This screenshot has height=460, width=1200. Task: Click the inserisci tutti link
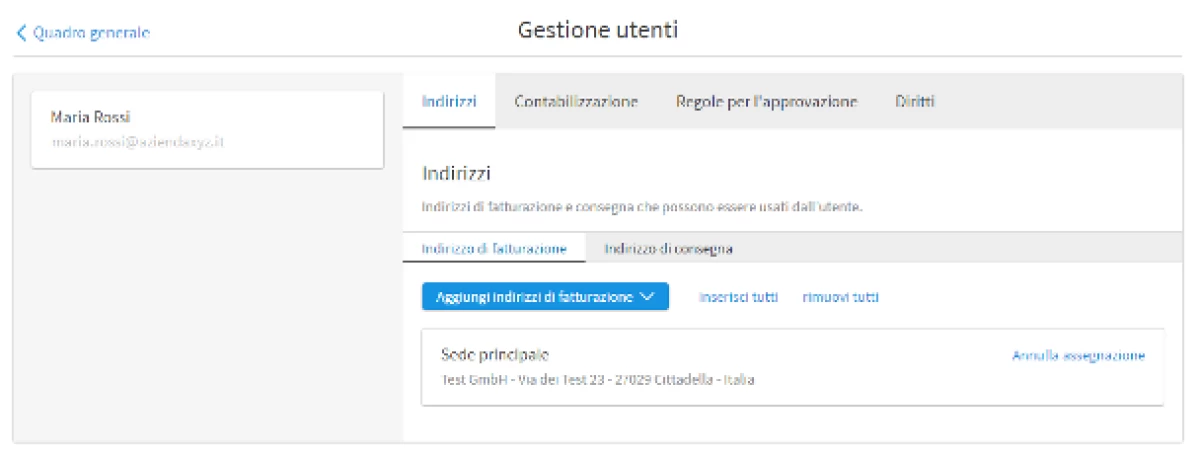[738, 297]
